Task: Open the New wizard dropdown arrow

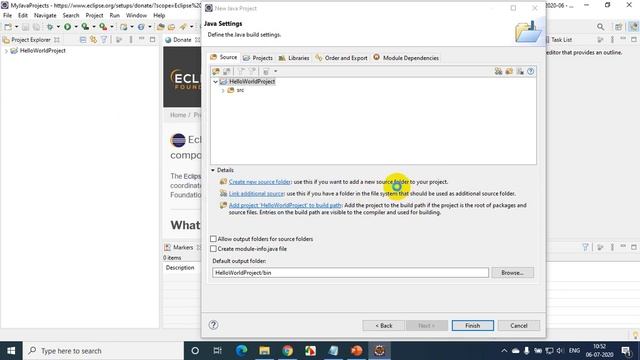Action: (x=16, y=27)
